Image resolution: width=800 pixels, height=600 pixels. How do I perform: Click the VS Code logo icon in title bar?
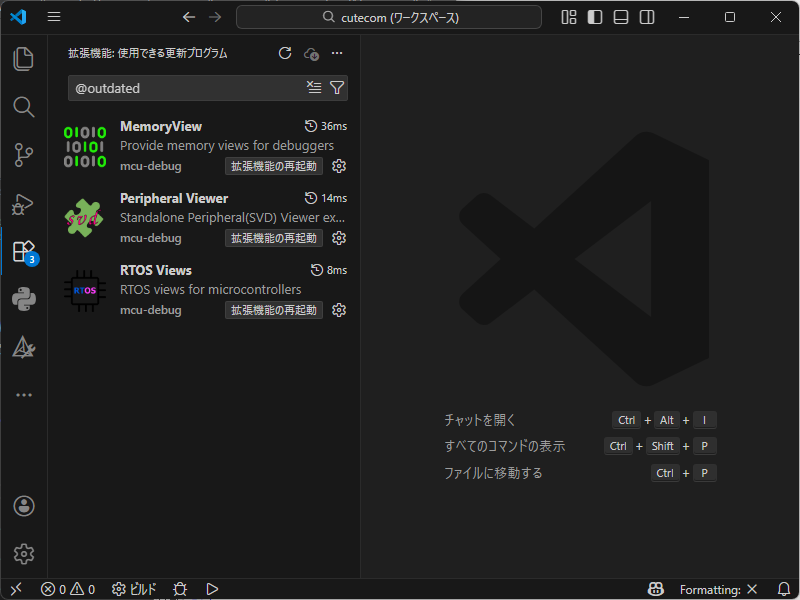point(18,17)
